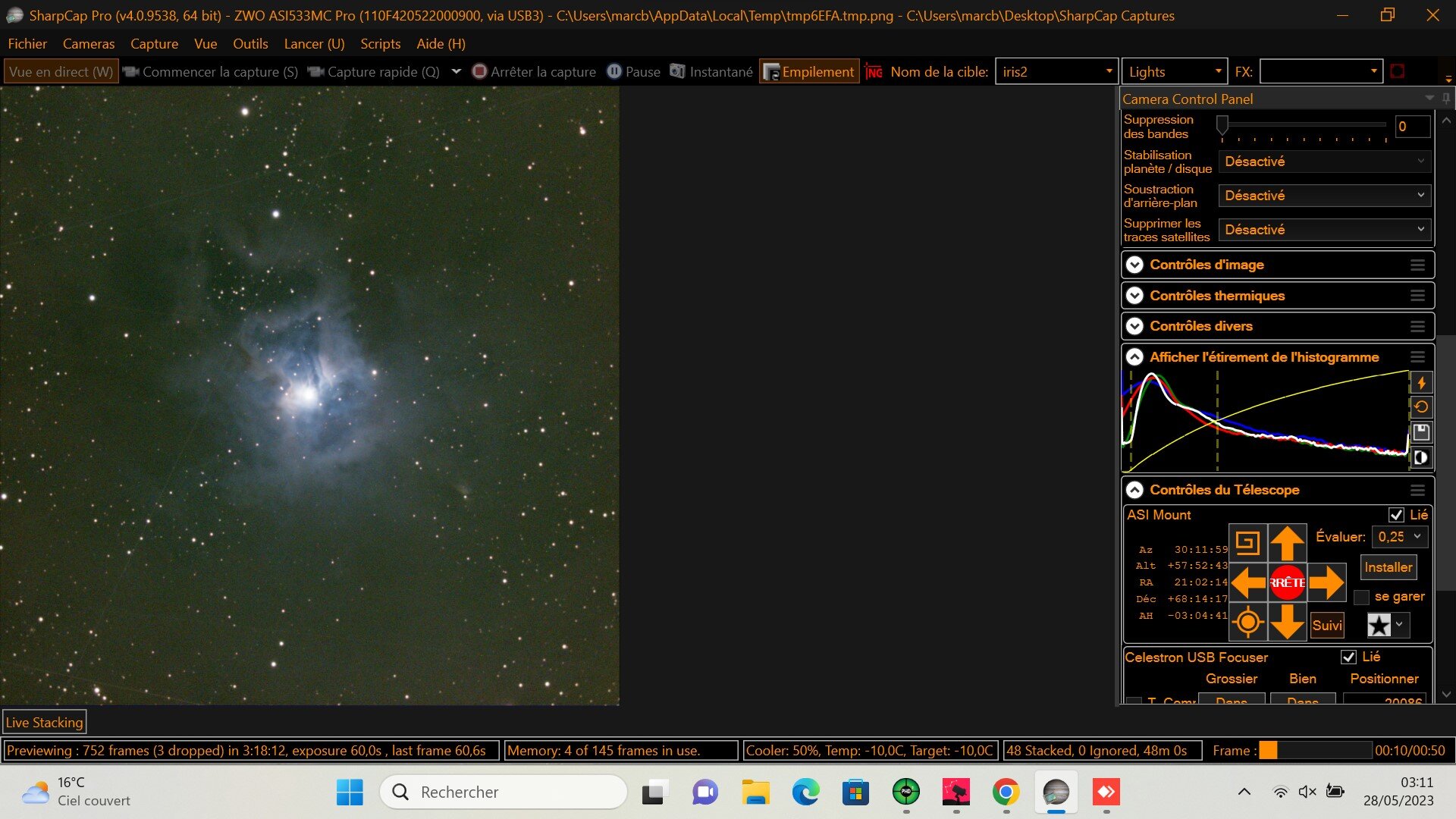Switch to the Live Stacking tab

point(44,723)
